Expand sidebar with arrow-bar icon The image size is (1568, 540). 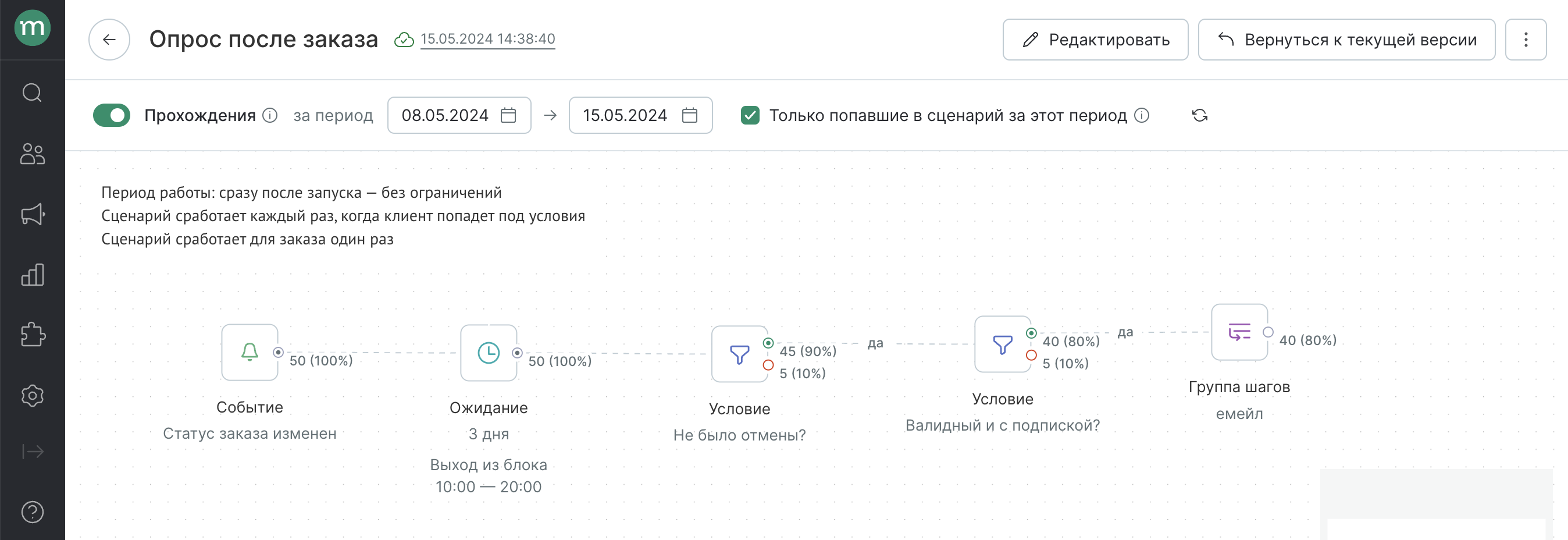(x=32, y=451)
